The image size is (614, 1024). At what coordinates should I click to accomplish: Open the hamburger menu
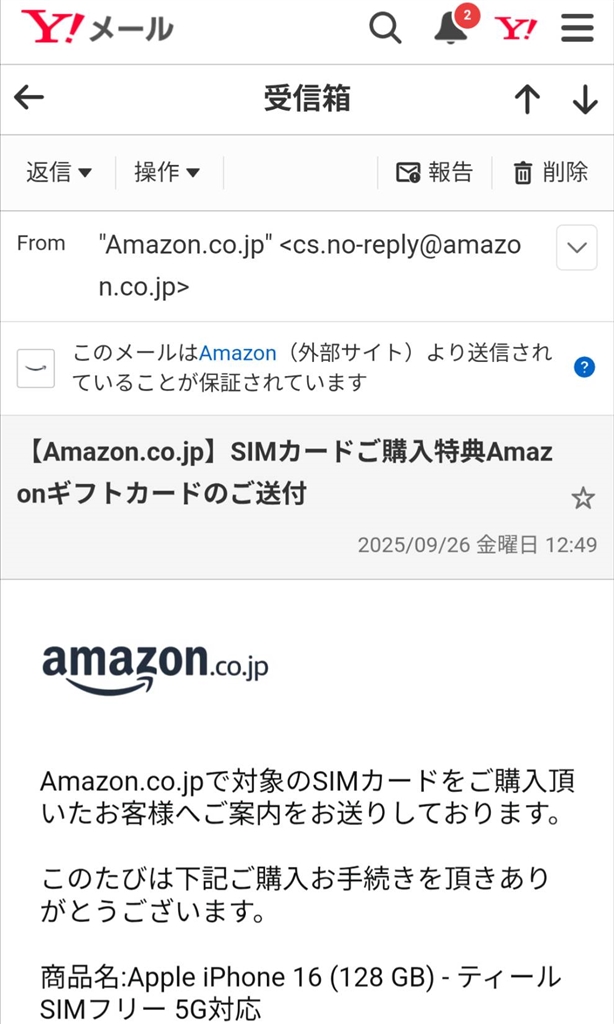pos(577,28)
